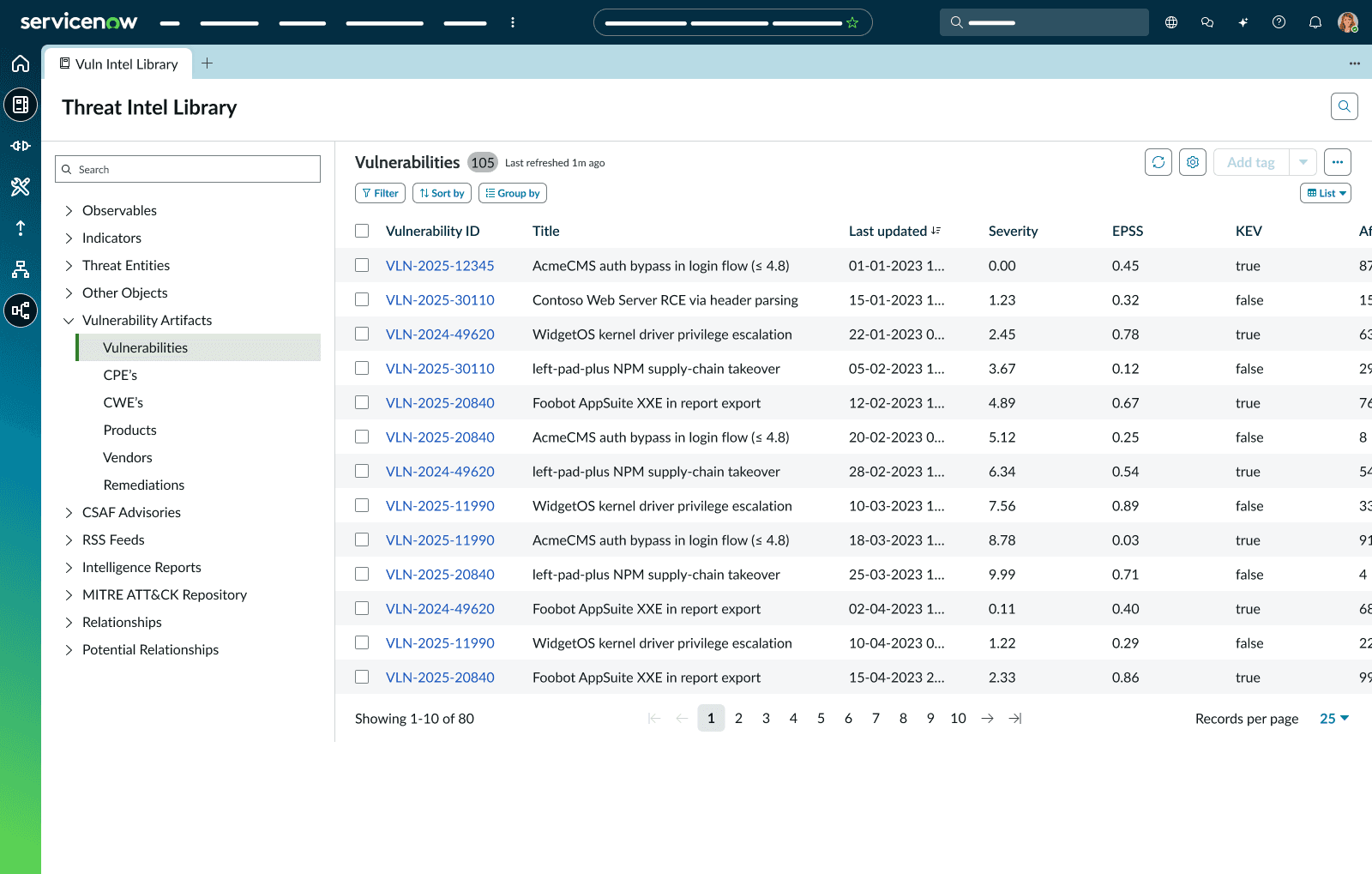This screenshot has height=874, width=1372.
Task: Collapse the Vulnerability Artifacts node
Action: pyautogui.click(x=69, y=320)
